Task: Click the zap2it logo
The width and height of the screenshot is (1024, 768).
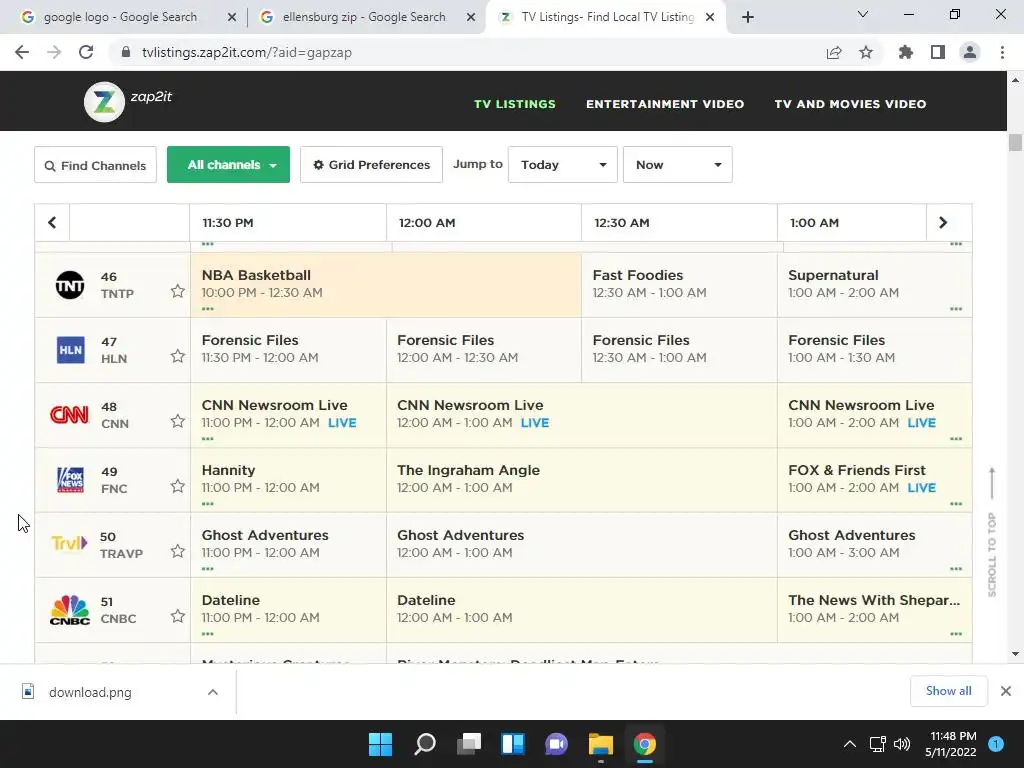Action: tap(128, 101)
